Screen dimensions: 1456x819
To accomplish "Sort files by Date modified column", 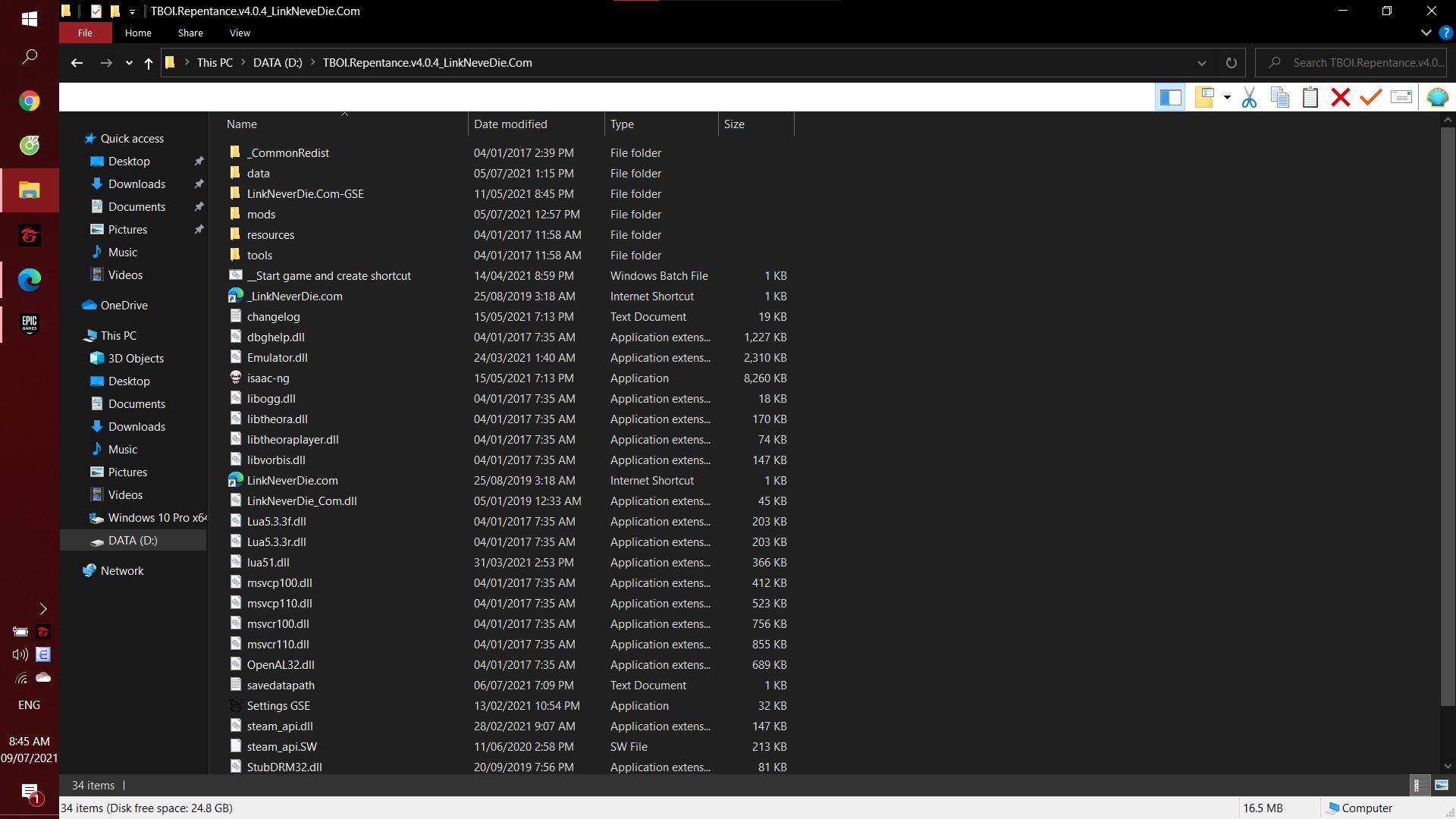I will 510,124.
